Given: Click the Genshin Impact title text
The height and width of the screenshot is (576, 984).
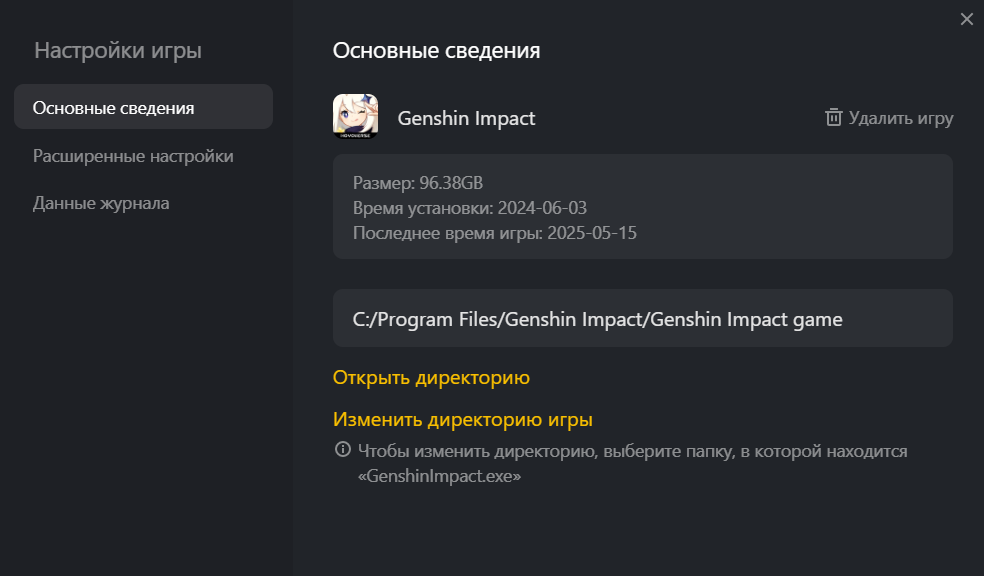Looking at the screenshot, I should point(466,117).
